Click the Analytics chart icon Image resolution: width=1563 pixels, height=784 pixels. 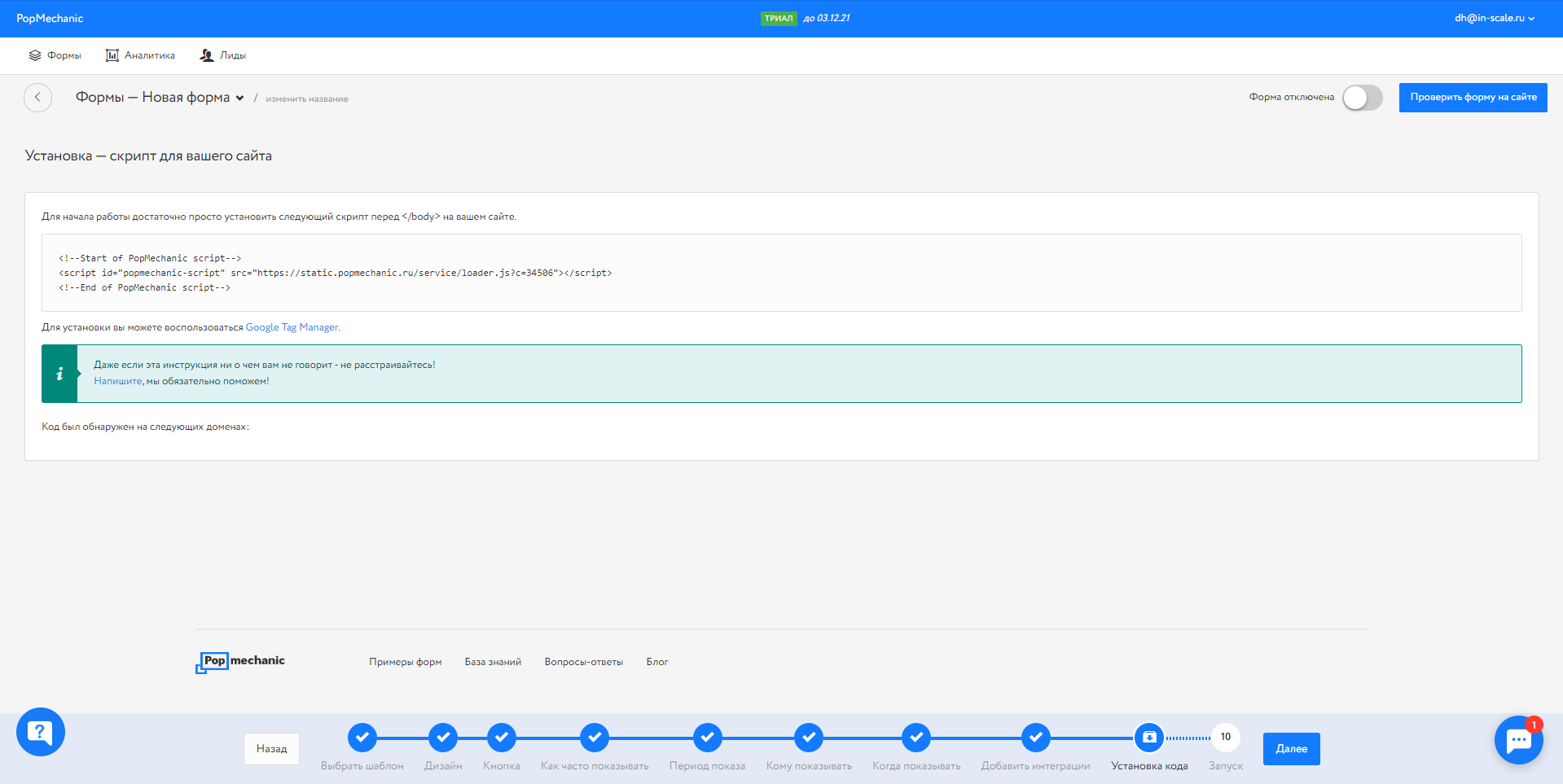pyautogui.click(x=112, y=55)
